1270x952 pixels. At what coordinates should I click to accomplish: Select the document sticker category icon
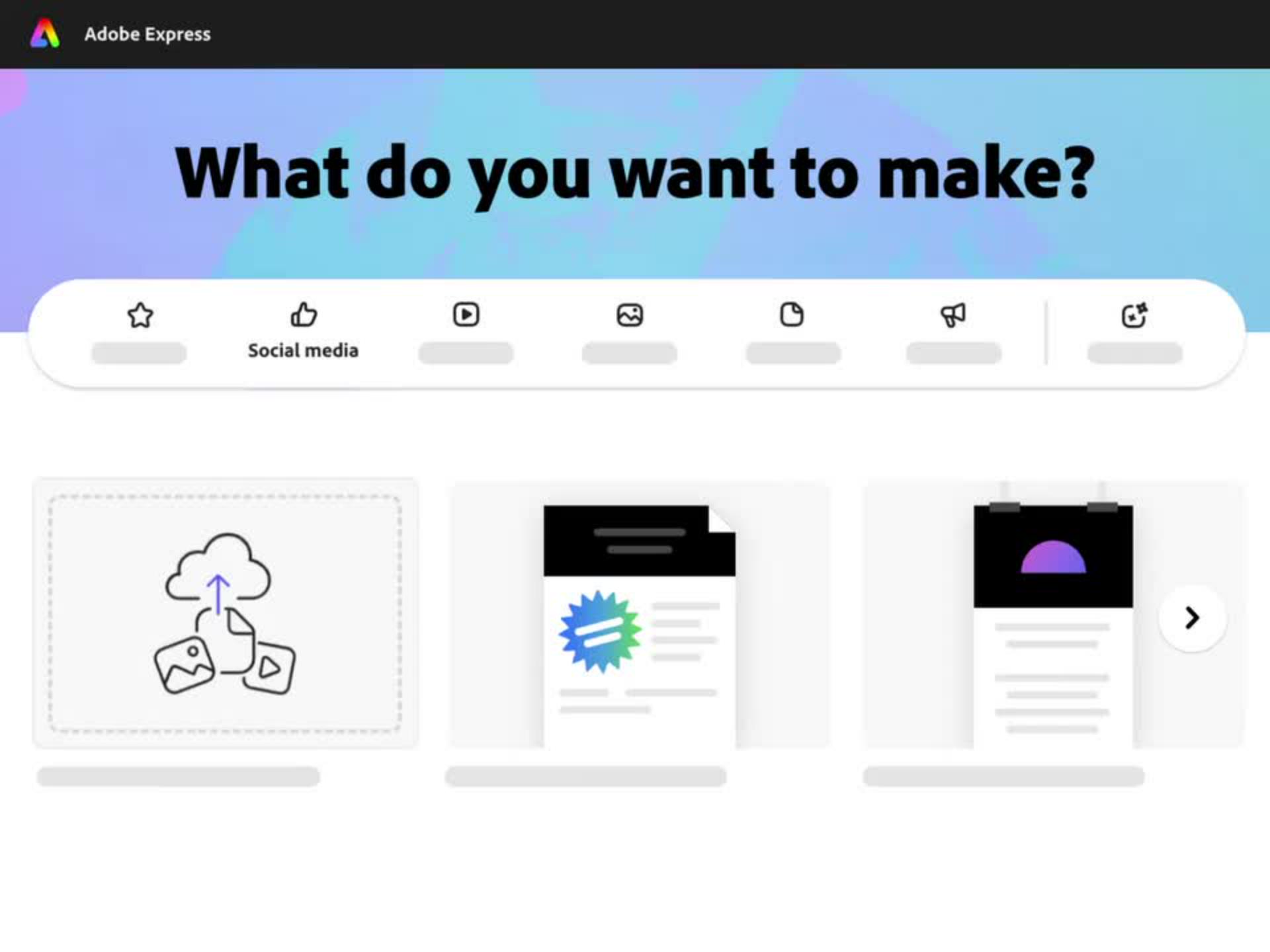click(792, 315)
